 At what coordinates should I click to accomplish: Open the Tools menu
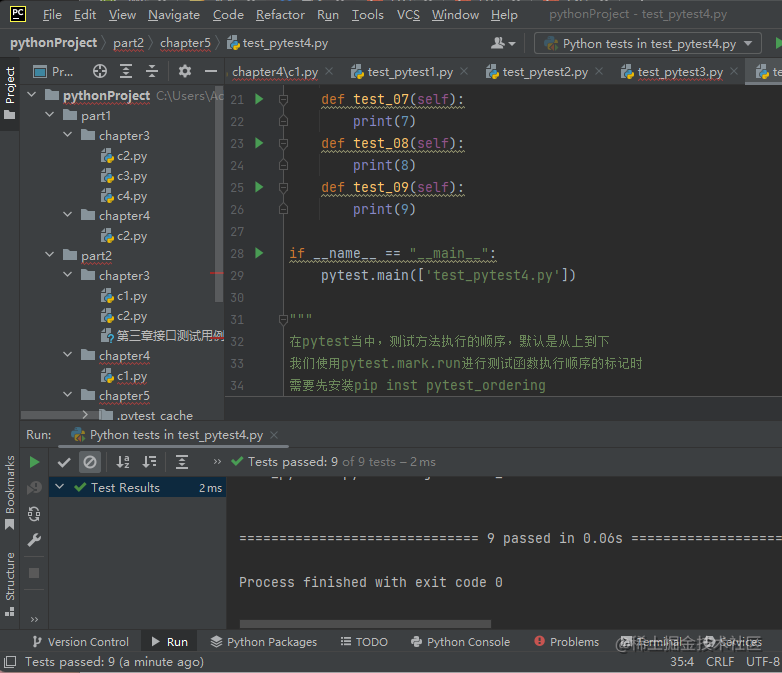pos(368,15)
